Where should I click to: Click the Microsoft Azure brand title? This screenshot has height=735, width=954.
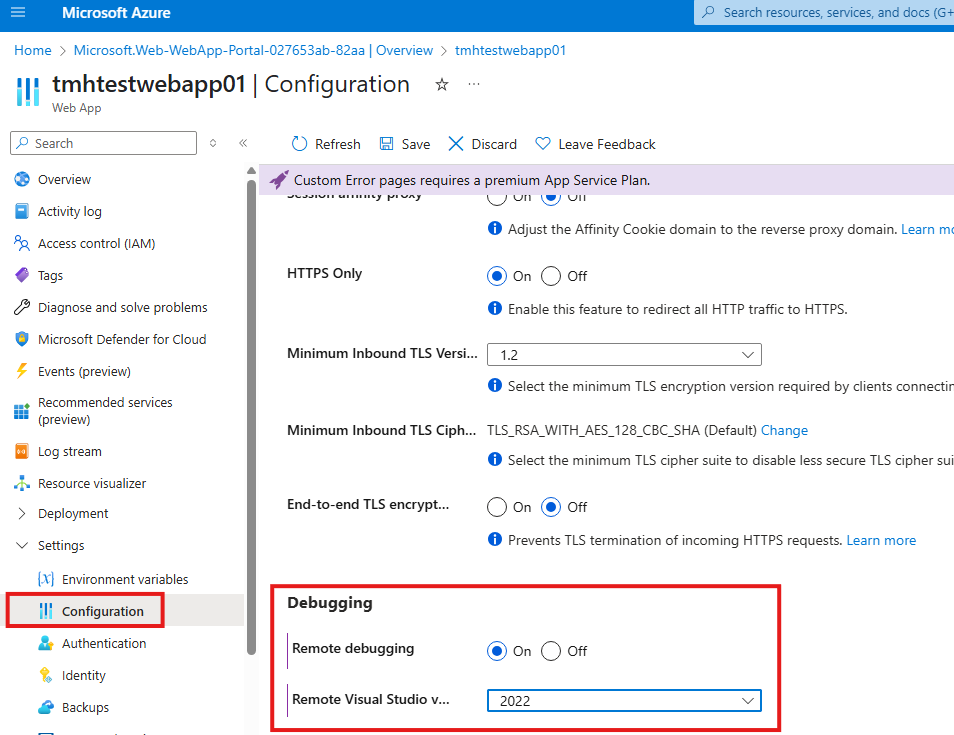coord(116,13)
